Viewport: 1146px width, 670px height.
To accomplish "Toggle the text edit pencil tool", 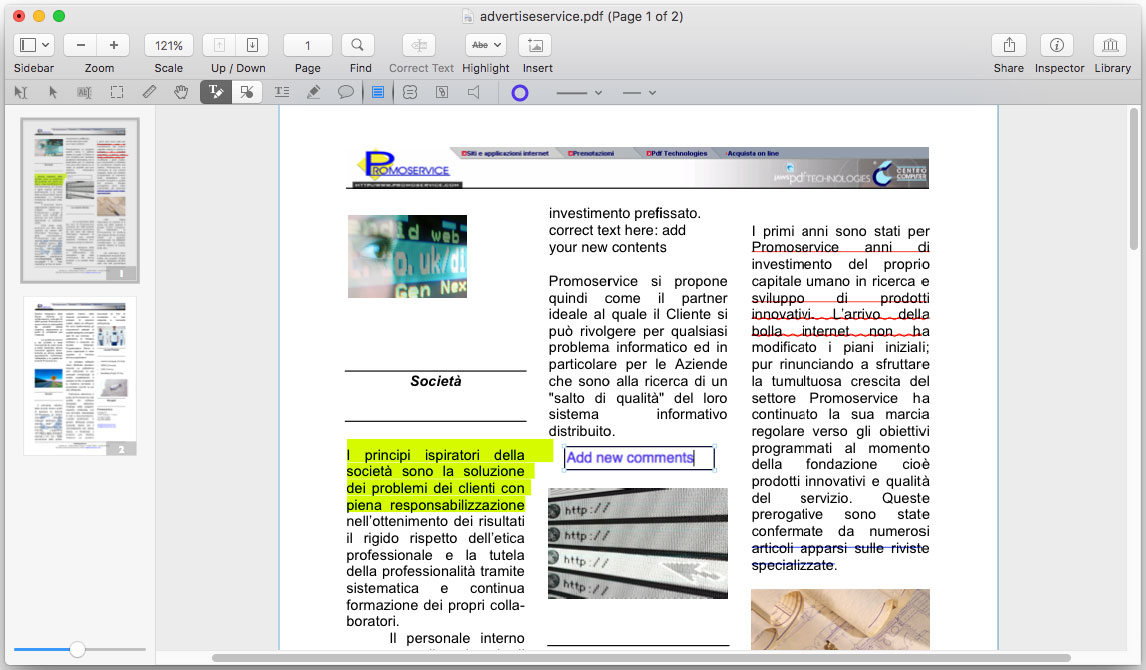I will coord(216,92).
